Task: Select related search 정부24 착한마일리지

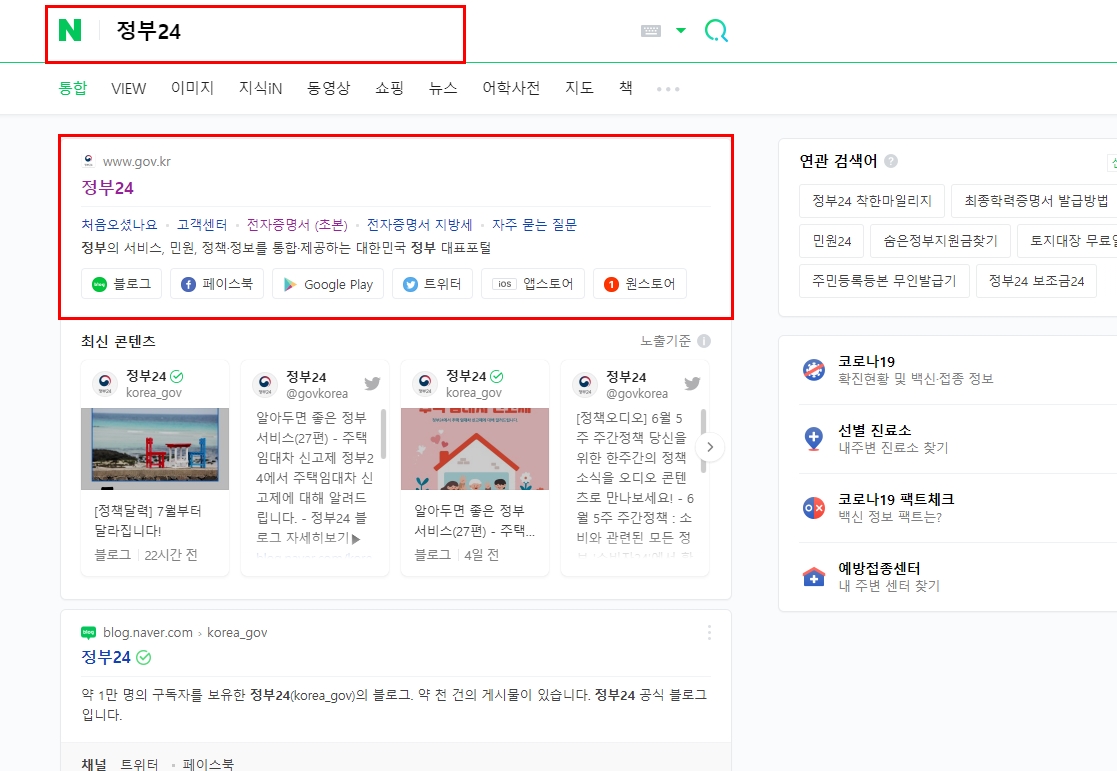Action: click(x=872, y=201)
